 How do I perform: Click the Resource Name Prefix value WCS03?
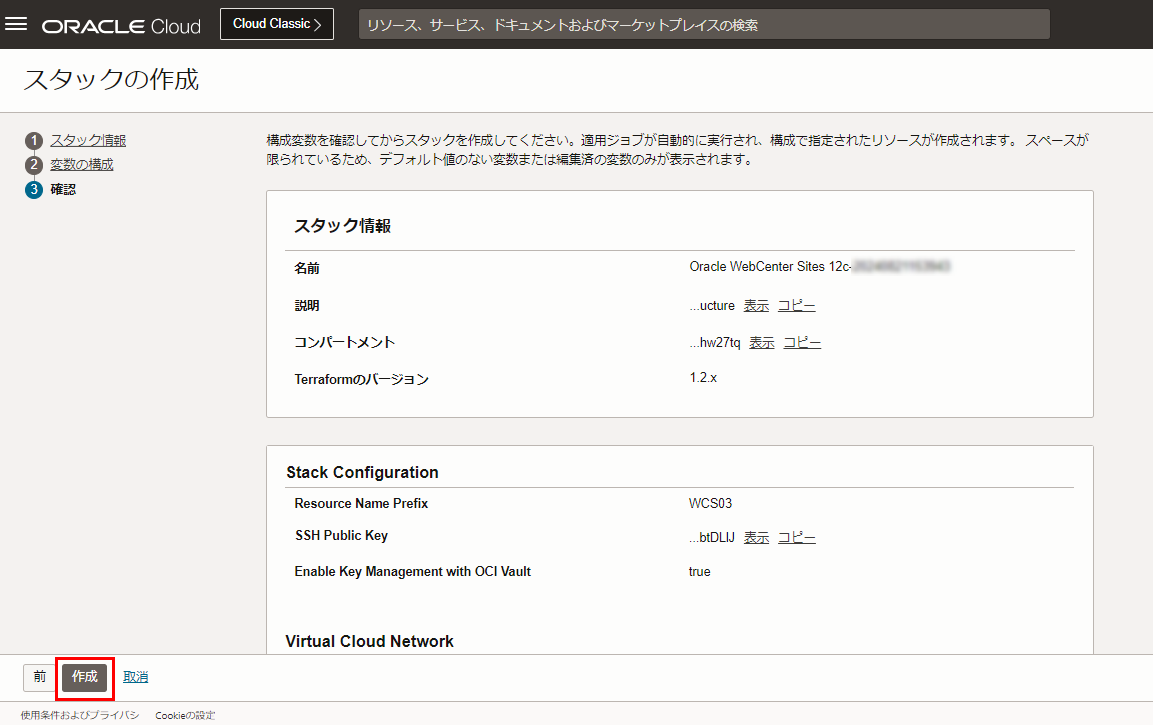(x=710, y=504)
